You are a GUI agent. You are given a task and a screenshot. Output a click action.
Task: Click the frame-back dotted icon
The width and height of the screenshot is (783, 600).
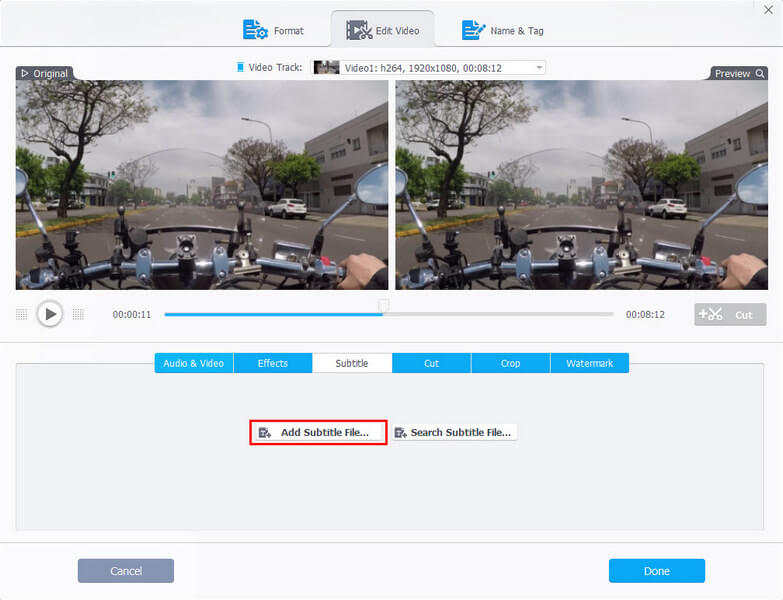tap(21, 314)
